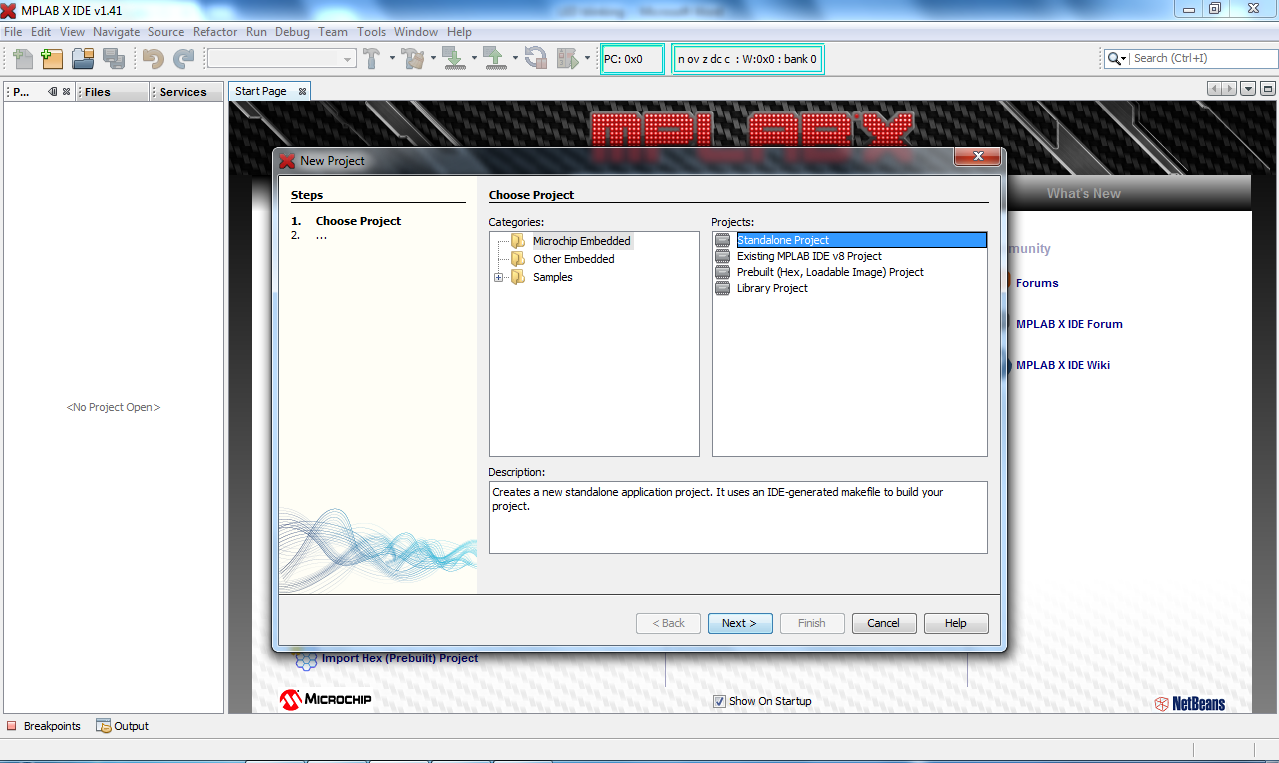Viewport: 1279px width, 763px height.
Task: Expand the Samples category folder
Action: (499, 277)
